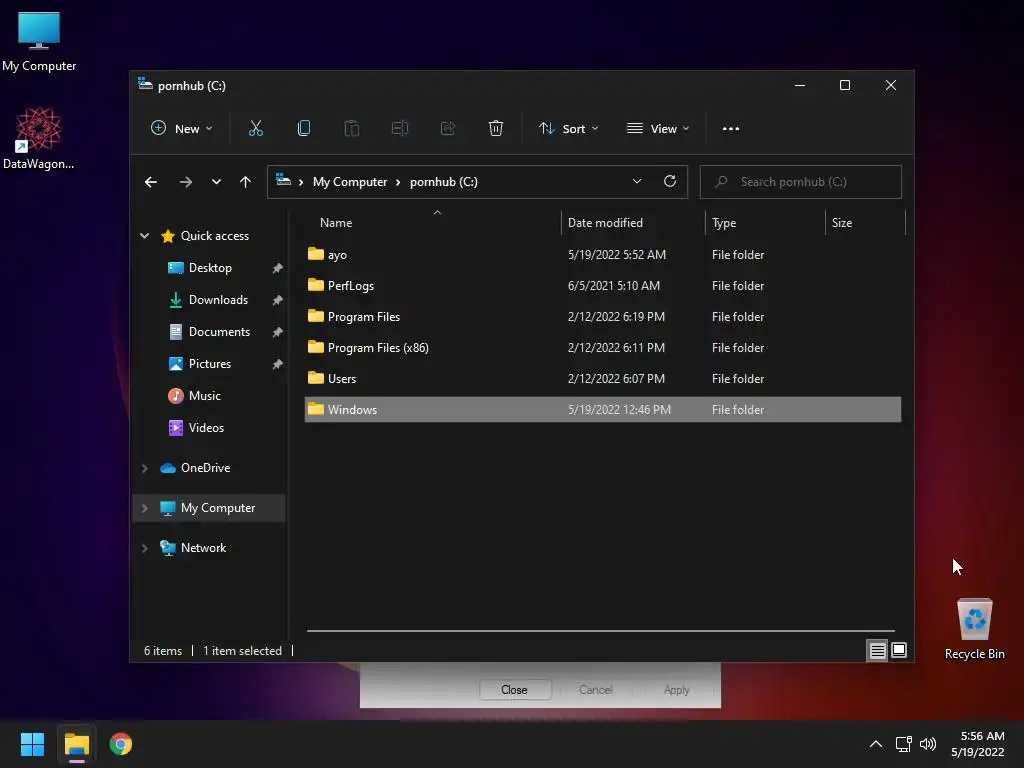Click the horizontal scrollbar in file list
Viewport: 1024px width, 768px height.
tap(601, 632)
